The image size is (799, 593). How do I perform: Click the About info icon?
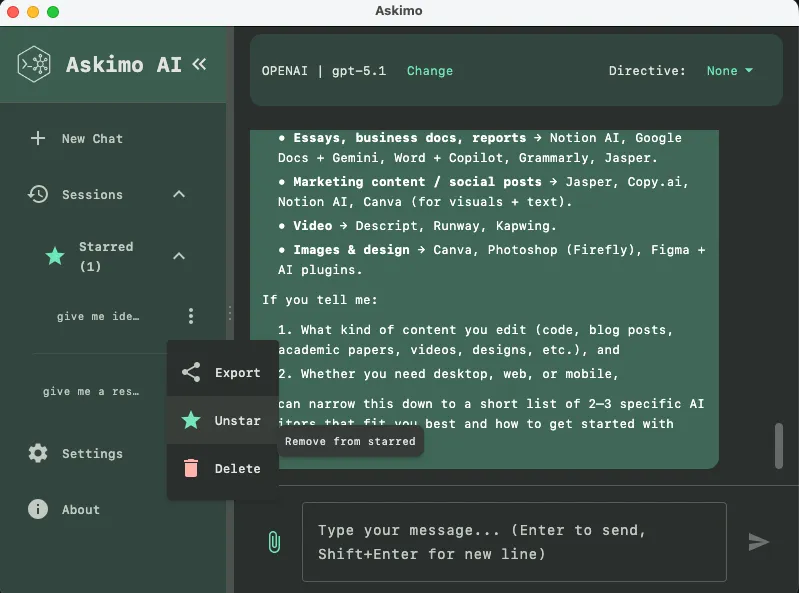pyautogui.click(x=38, y=509)
